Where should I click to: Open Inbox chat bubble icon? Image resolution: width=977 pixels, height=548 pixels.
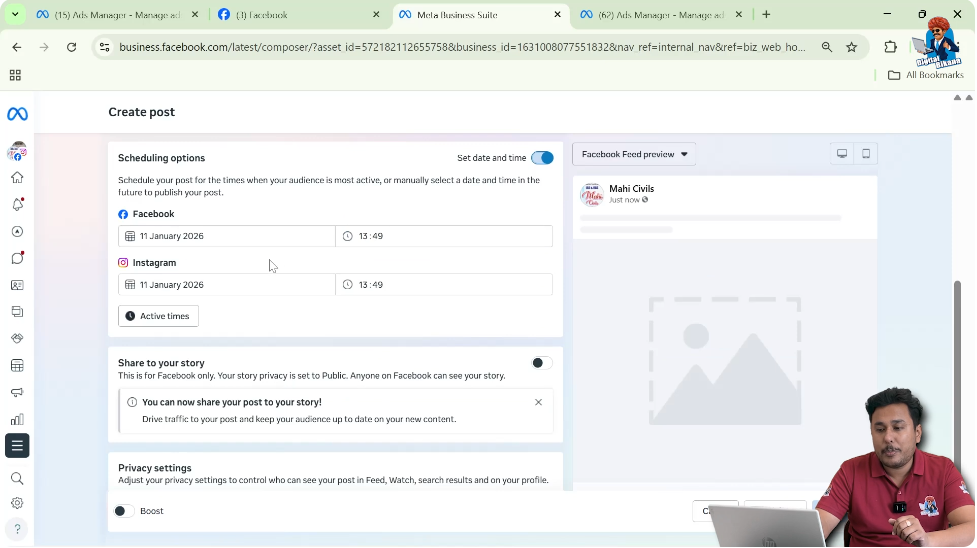17,258
